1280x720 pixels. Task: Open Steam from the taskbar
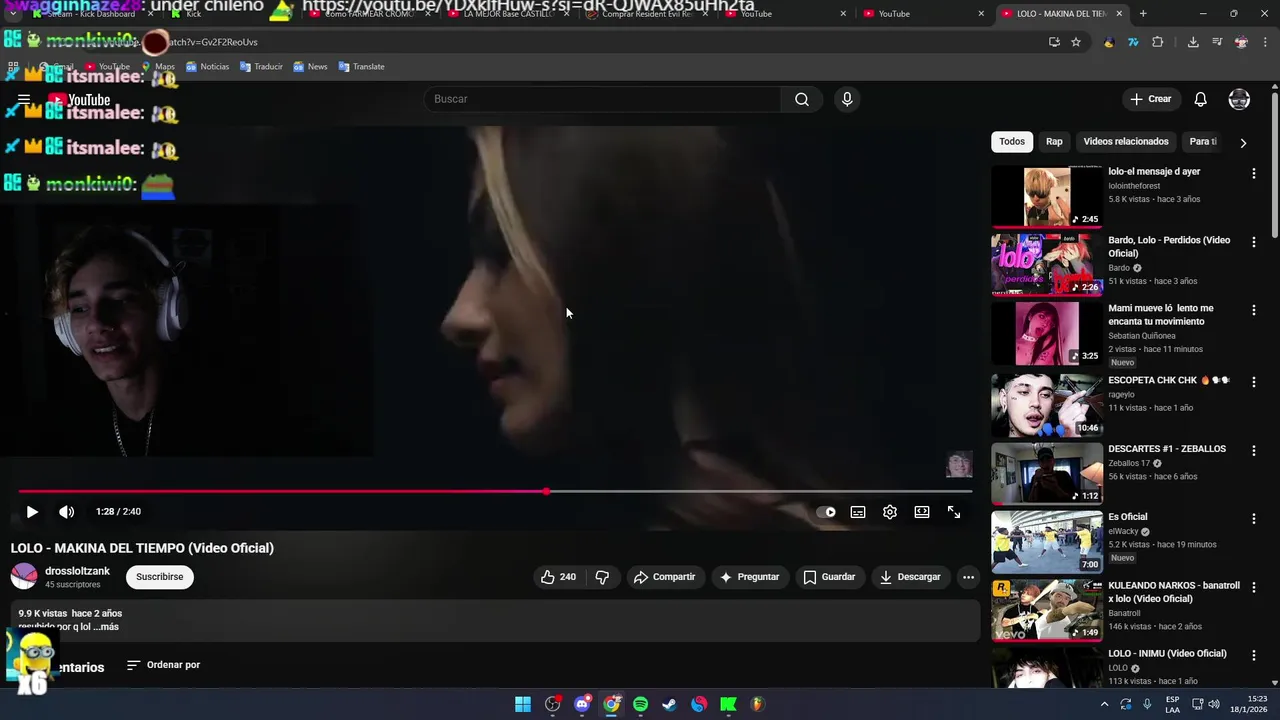coord(670,704)
